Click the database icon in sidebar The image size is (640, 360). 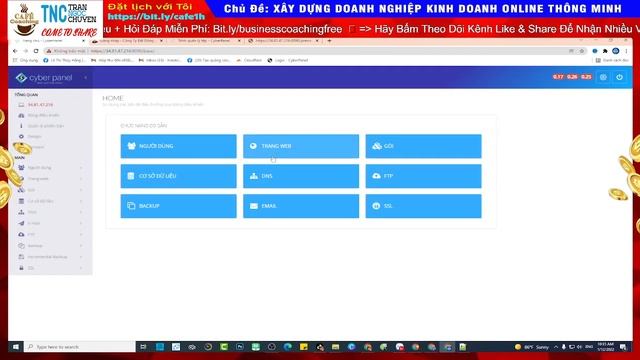21,201
